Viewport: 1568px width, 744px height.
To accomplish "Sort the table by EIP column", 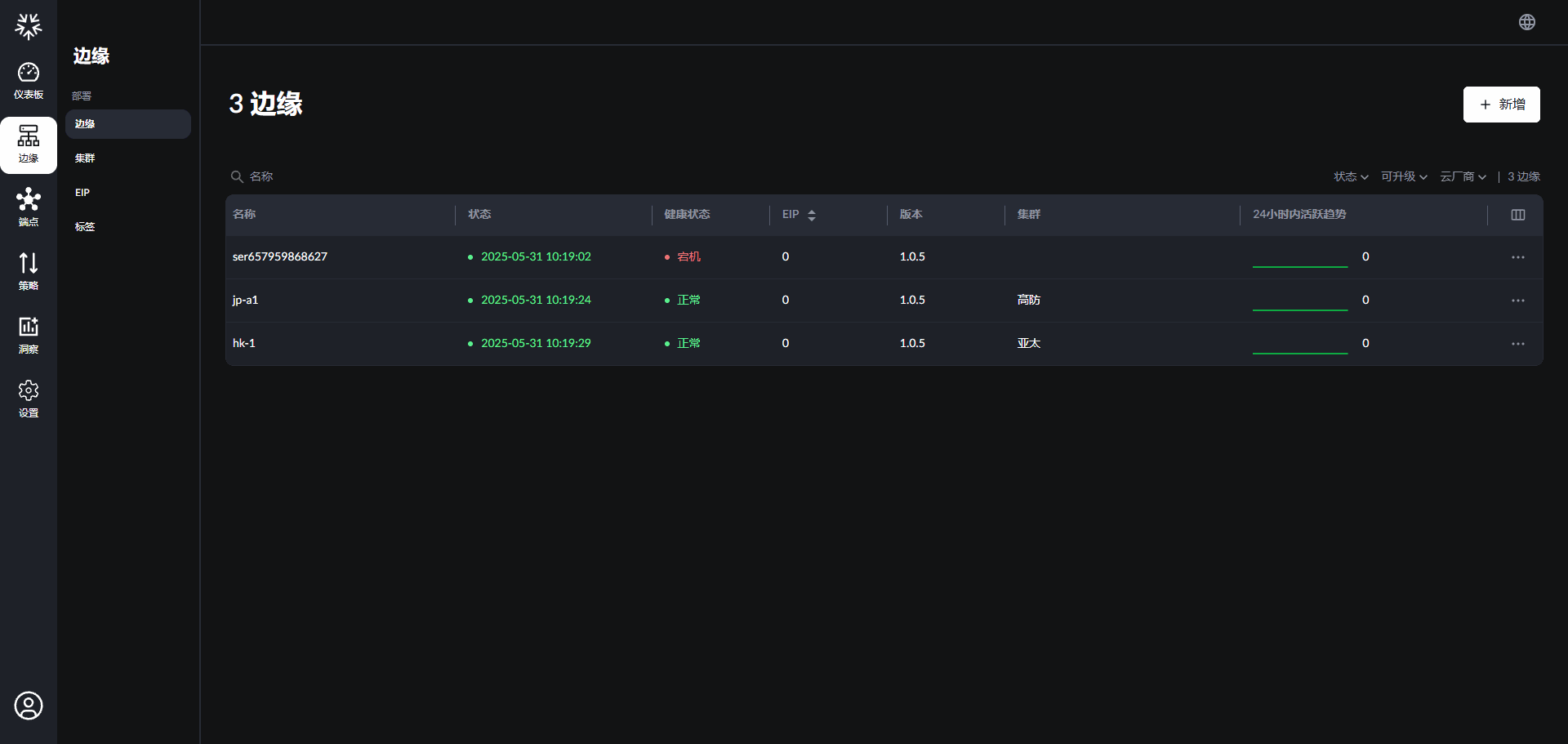I will [x=811, y=215].
